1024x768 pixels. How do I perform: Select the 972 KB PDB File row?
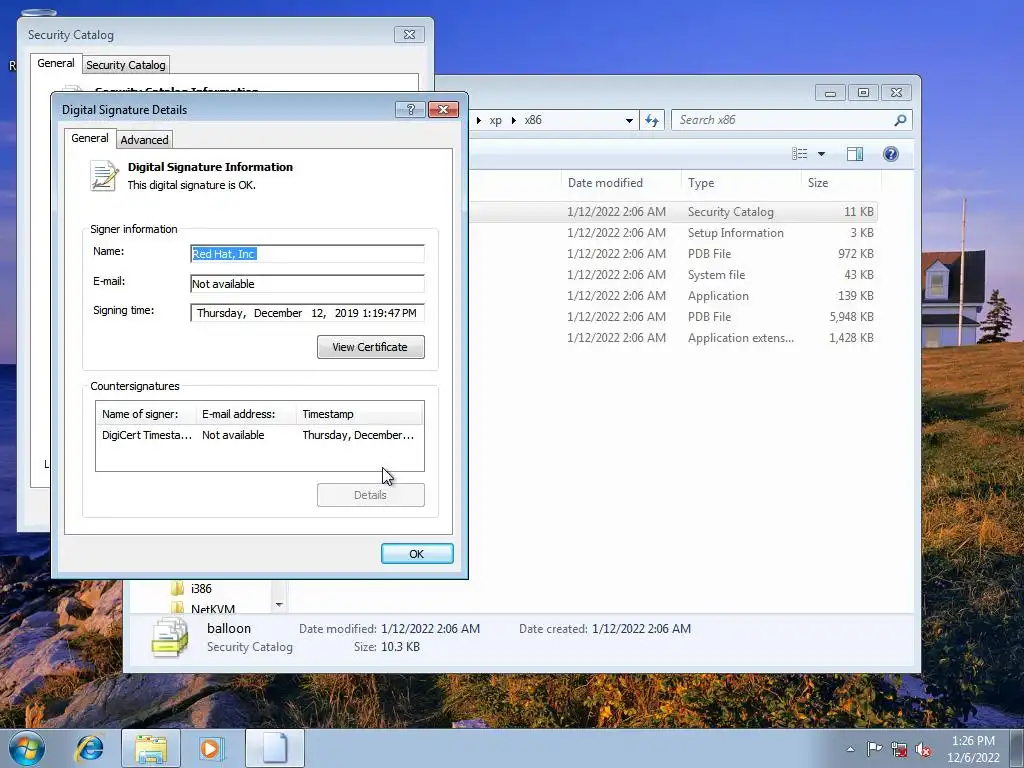[673, 253]
